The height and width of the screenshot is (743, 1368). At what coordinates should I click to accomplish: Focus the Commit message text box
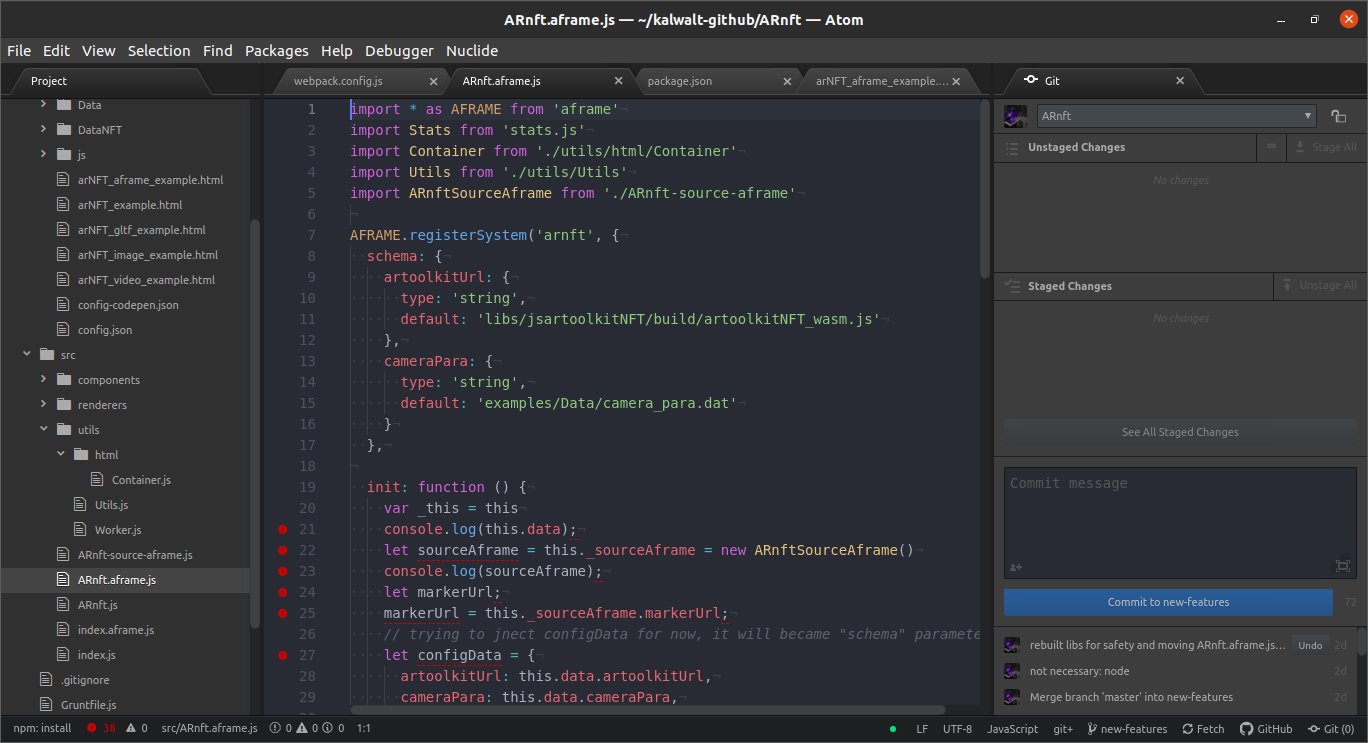[x=1180, y=523]
